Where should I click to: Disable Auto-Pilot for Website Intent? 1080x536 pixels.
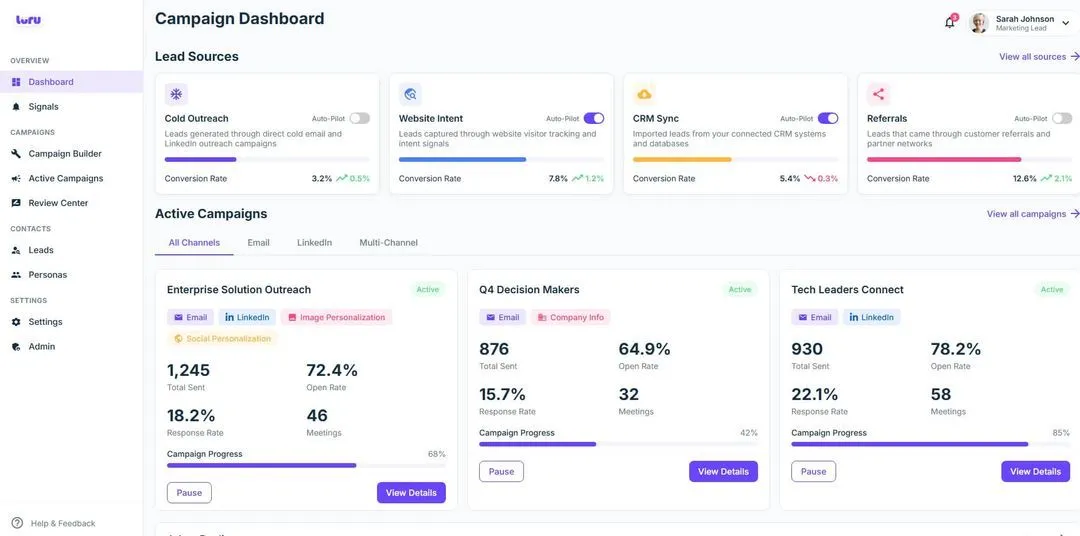click(594, 118)
